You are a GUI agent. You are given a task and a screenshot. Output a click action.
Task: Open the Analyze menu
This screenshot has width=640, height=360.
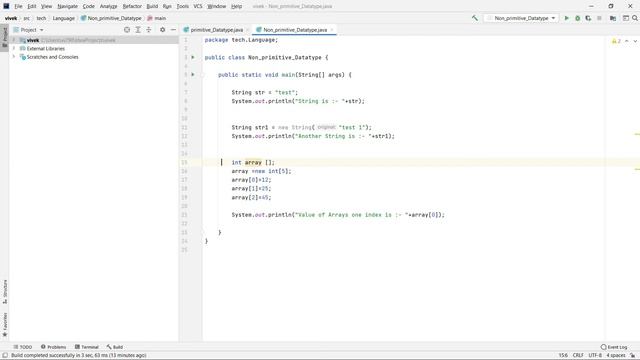pos(109,6)
